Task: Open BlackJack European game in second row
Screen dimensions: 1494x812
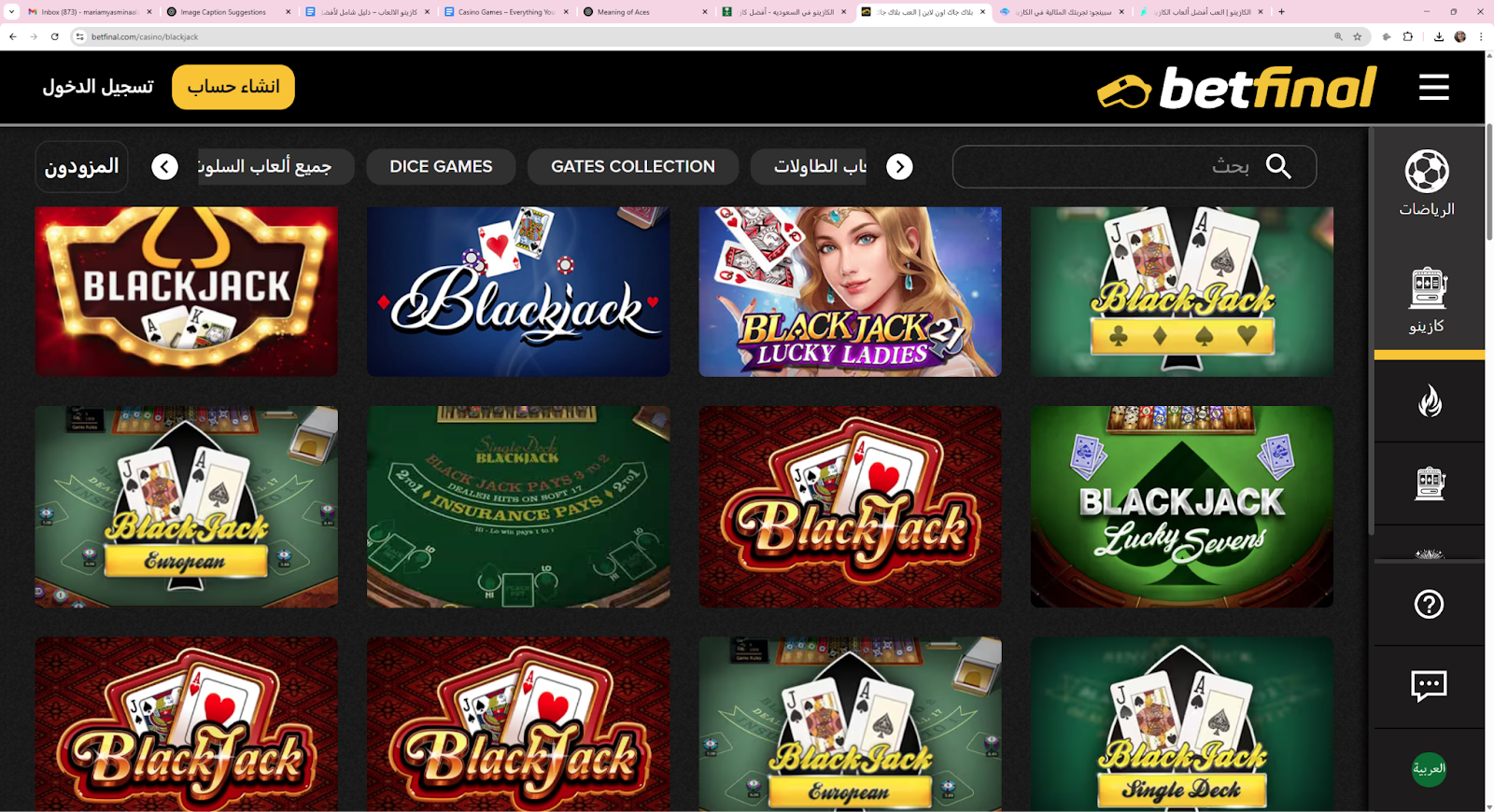Action: tap(187, 506)
